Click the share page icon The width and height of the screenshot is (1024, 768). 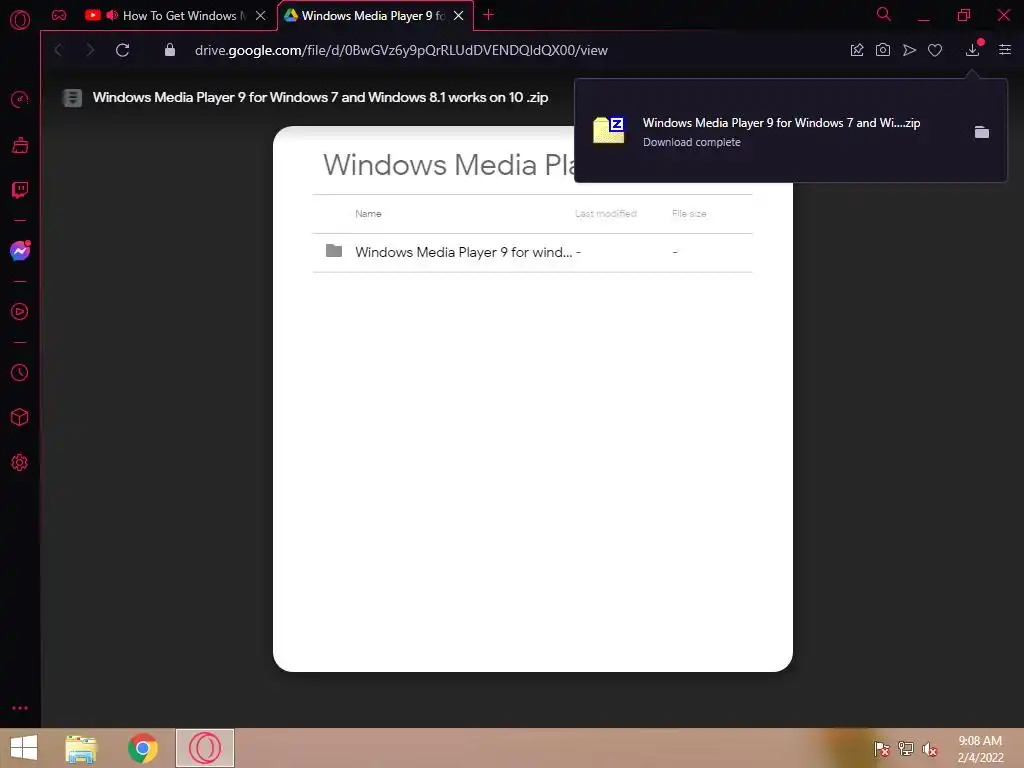tap(857, 50)
